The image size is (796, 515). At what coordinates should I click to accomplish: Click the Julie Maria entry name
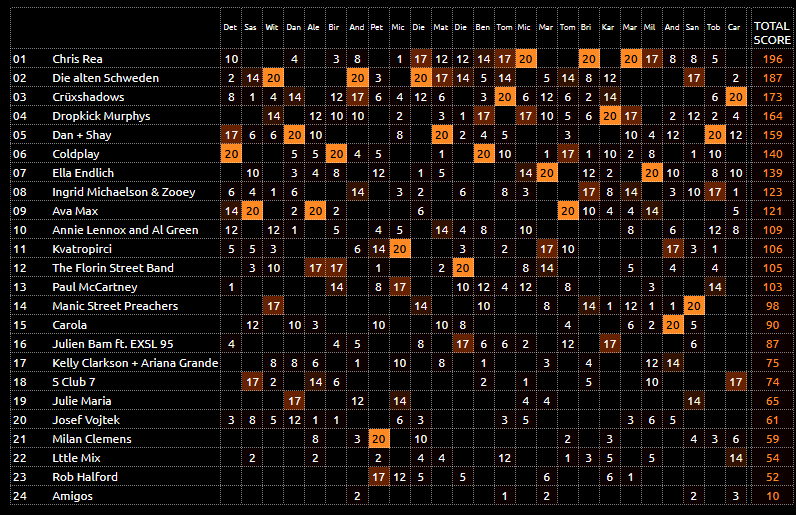coord(81,401)
